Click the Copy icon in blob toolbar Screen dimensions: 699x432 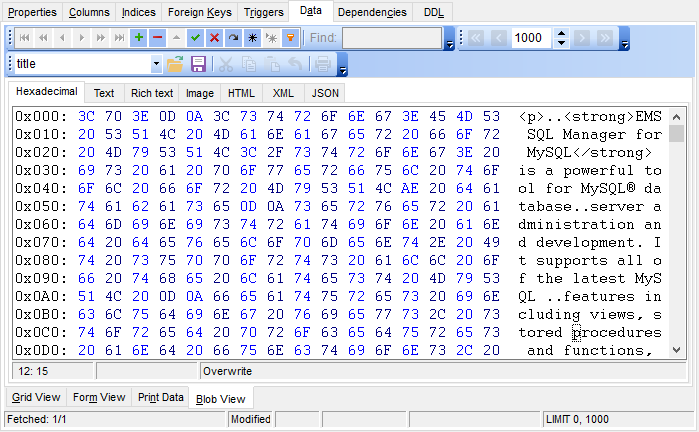pyautogui.click(x=249, y=64)
